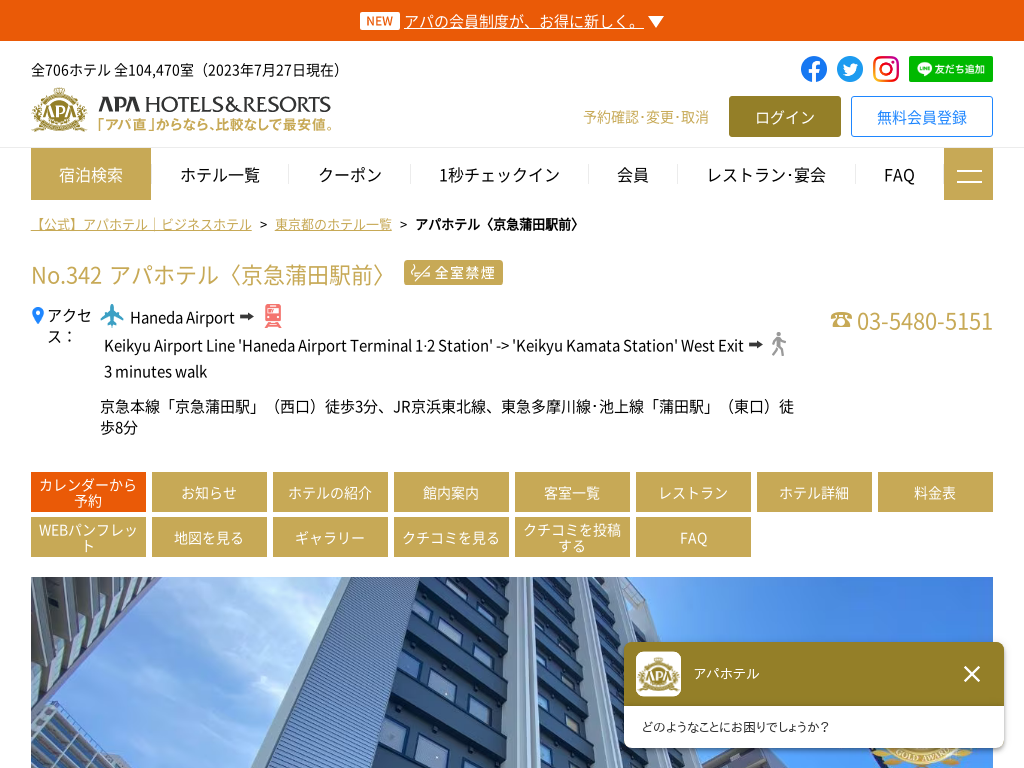This screenshot has width=1024, height=768.
Task: Click the 客室一覧 button
Action: click(572, 492)
